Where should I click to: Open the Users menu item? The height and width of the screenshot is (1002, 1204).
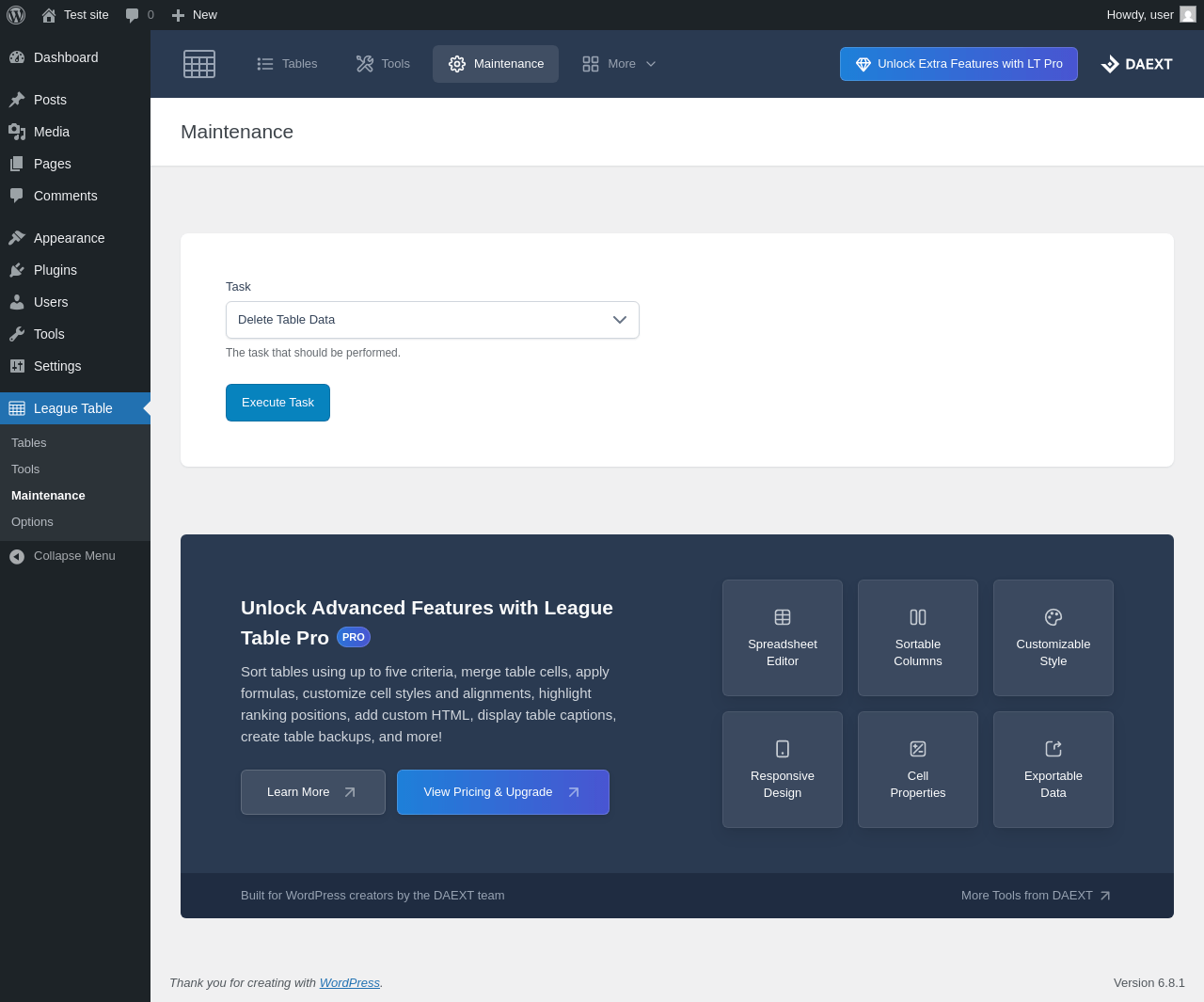coord(75,302)
